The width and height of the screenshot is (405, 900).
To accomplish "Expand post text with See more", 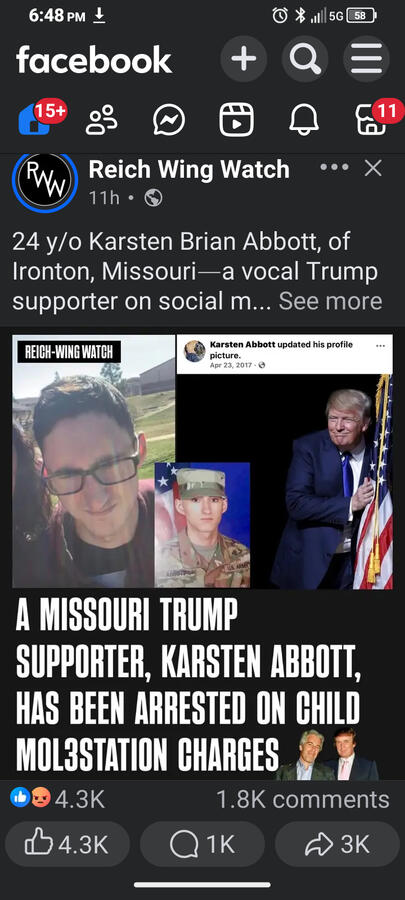I will click(x=330, y=301).
